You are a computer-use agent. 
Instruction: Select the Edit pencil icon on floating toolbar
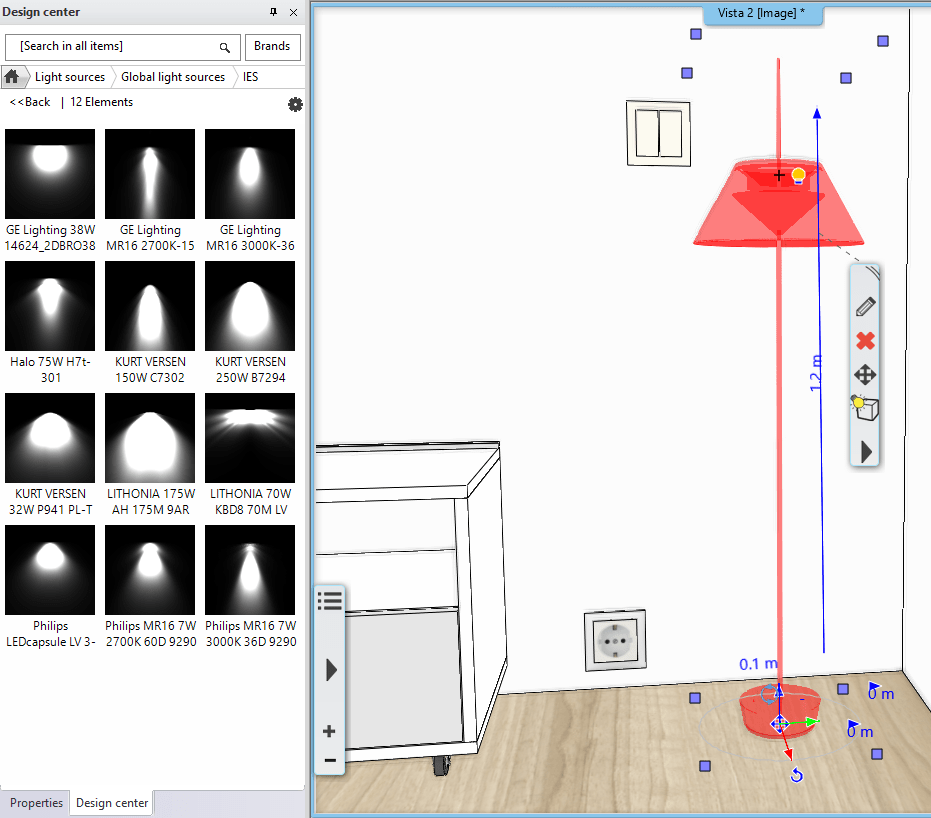tap(865, 307)
